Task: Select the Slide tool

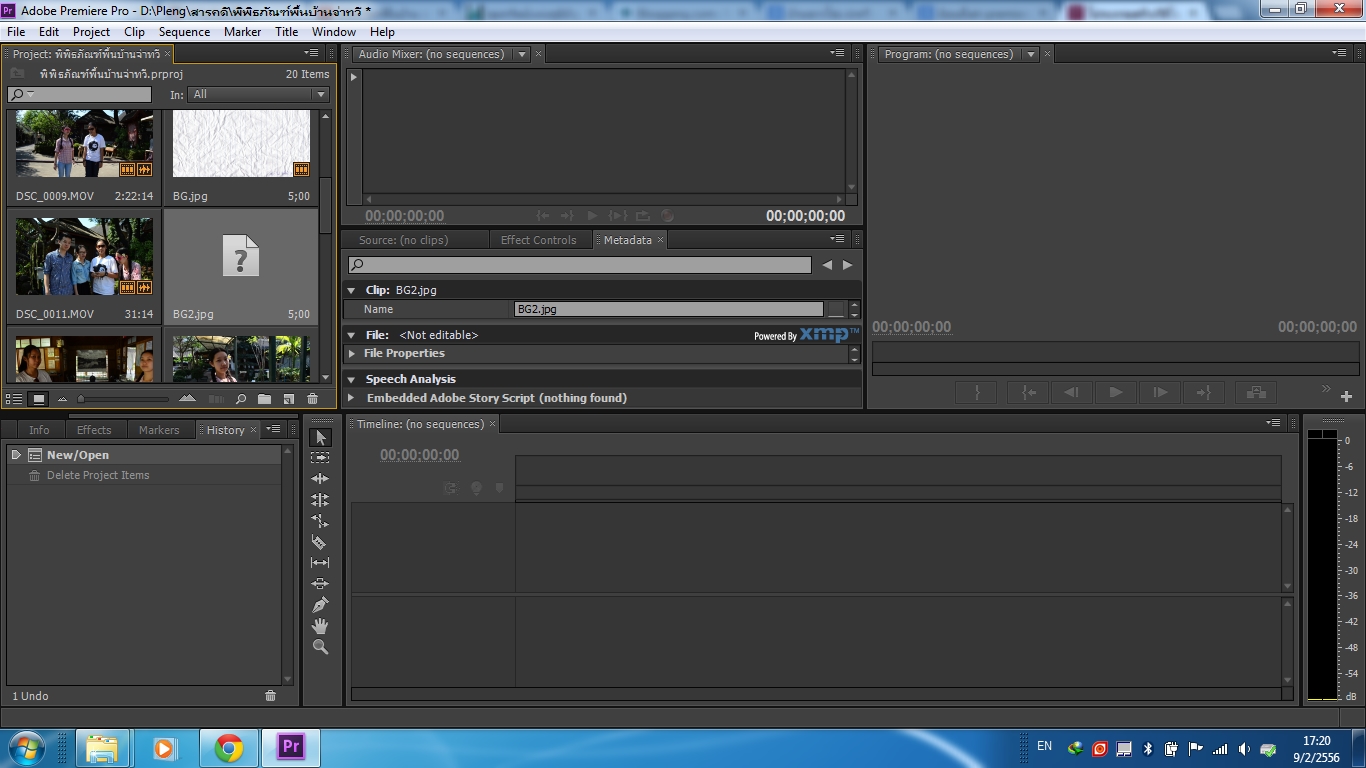Action: coord(320,584)
